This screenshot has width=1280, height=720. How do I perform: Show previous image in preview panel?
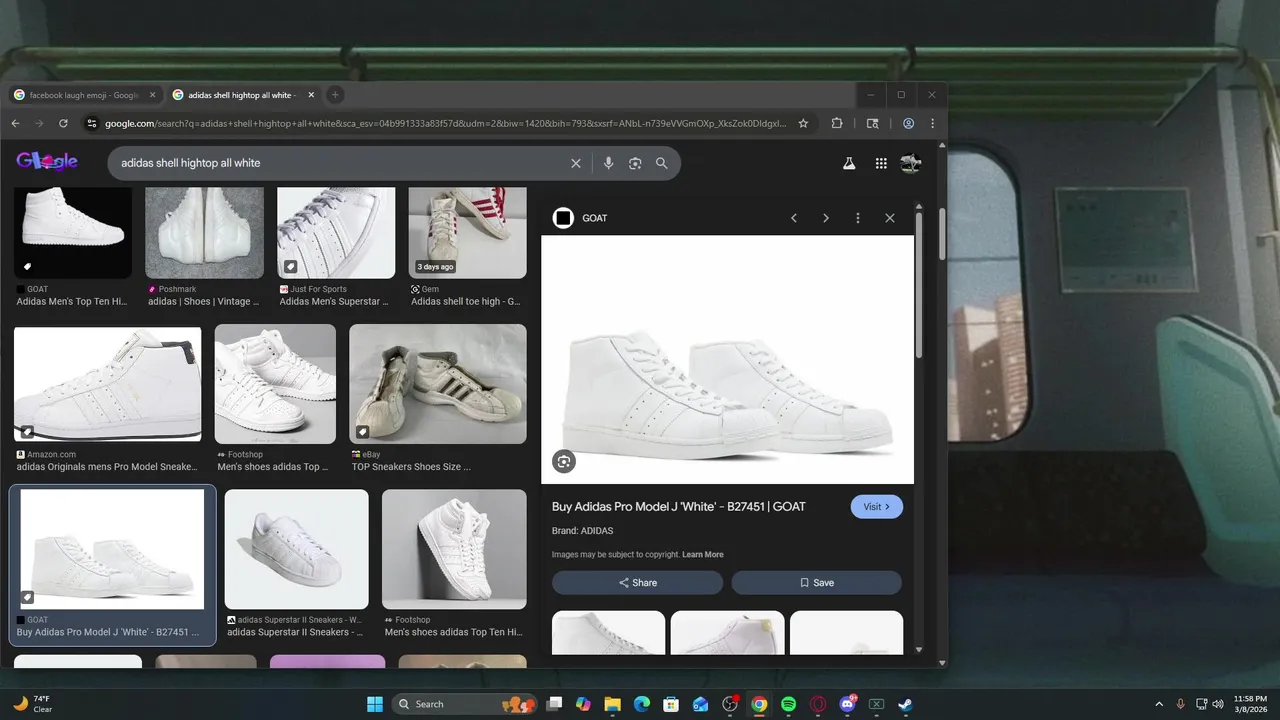coord(794,218)
